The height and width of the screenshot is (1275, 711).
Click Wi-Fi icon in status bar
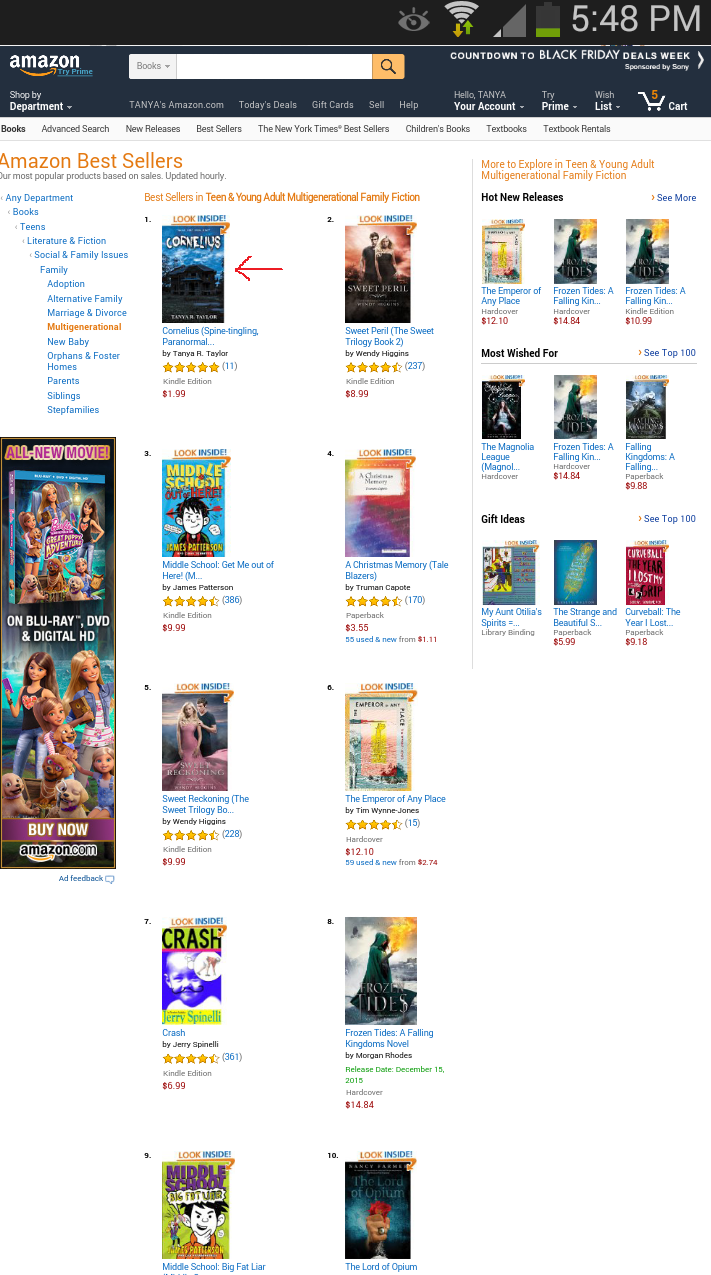click(x=462, y=19)
